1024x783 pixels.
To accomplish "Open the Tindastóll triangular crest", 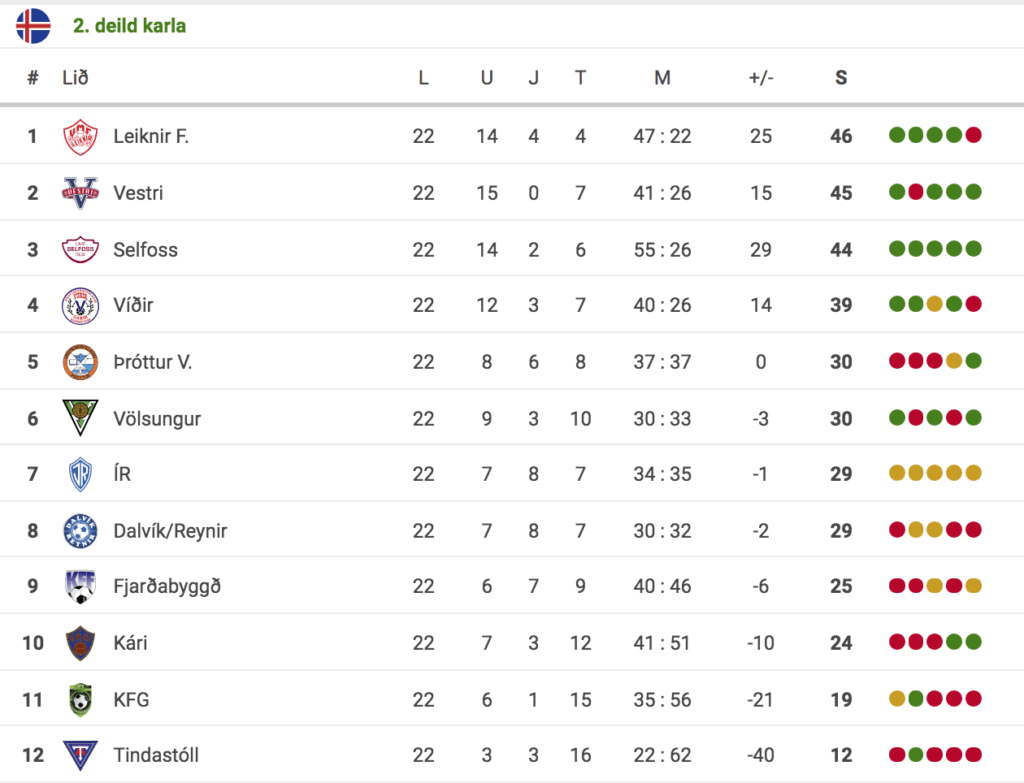I will [x=80, y=755].
